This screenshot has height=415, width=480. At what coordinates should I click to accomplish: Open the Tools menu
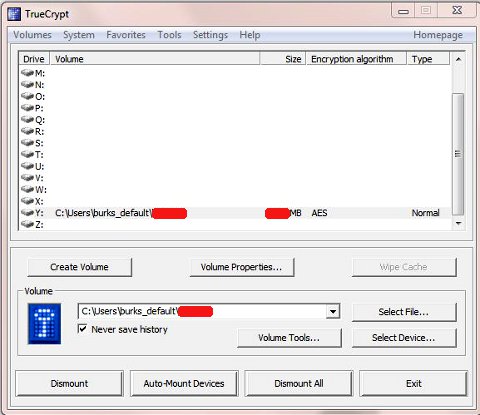[x=169, y=35]
